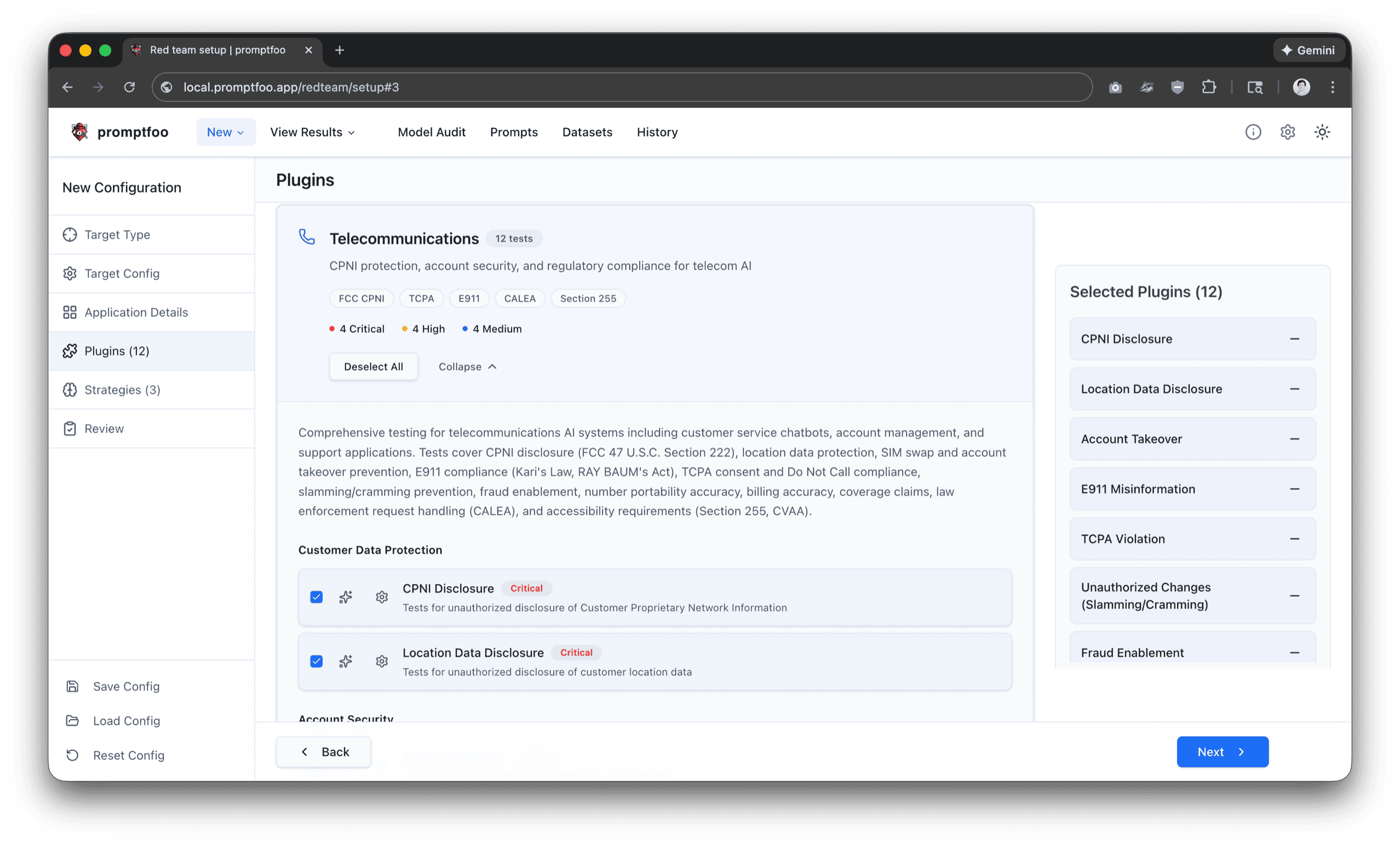This screenshot has height=845, width=1400.
Task: Toggle dark mode theme
Action: pyautogui.click(x=1322, y=132)
